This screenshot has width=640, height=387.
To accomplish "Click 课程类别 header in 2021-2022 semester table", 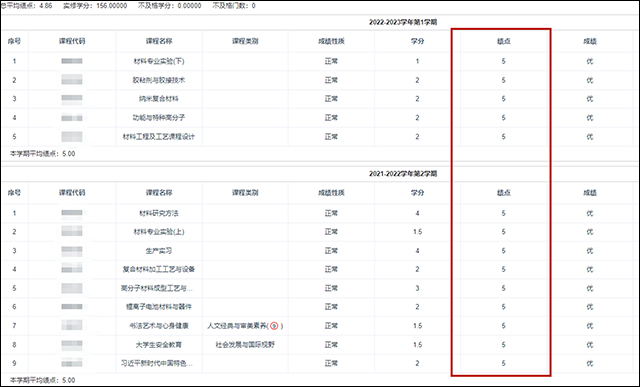I will tap(245, 193).
